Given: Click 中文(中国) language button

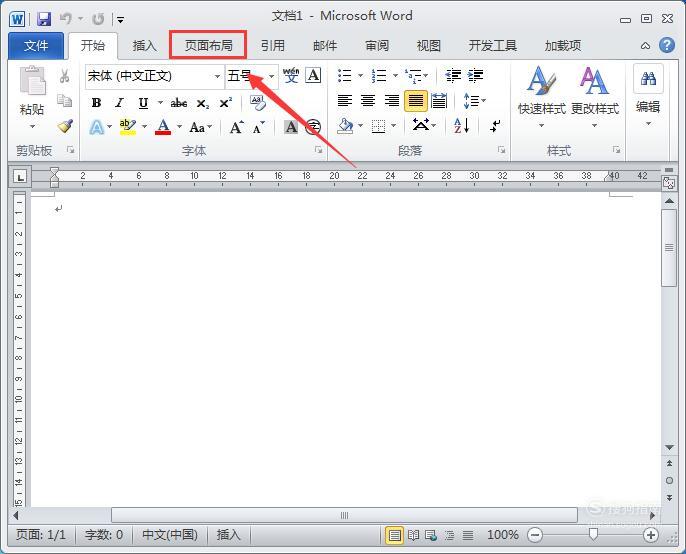Looking at the screenshot, I should click(x=170, y=535).
